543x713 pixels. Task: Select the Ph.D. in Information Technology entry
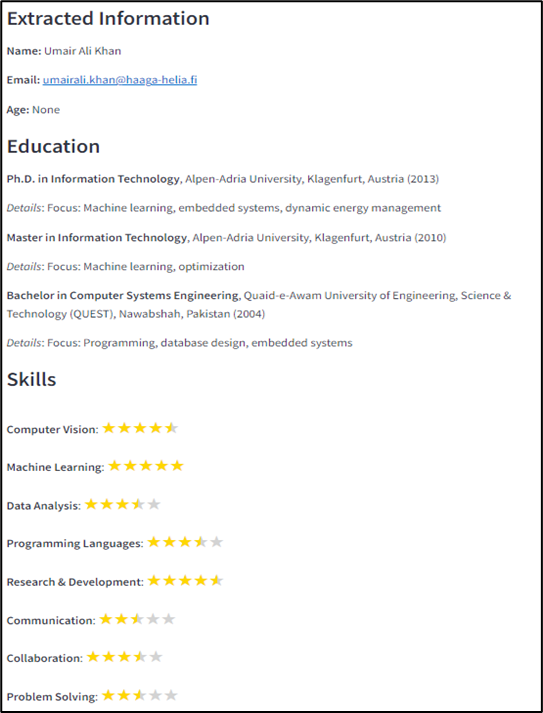pyautogui.click(x=223, y=179)
